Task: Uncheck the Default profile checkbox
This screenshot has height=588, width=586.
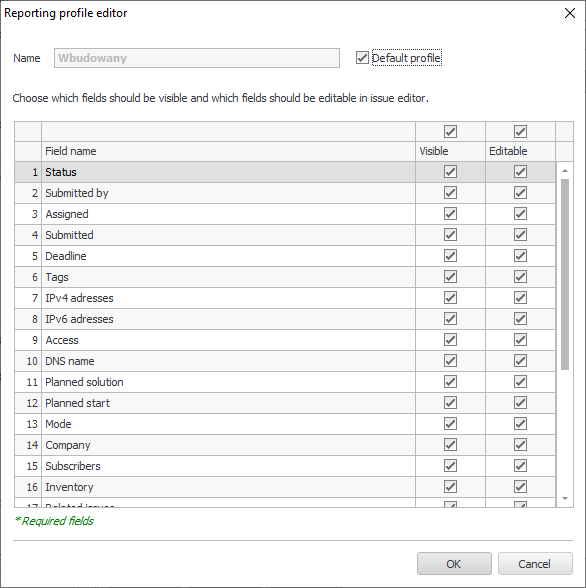Action: (x=362, y=58)
